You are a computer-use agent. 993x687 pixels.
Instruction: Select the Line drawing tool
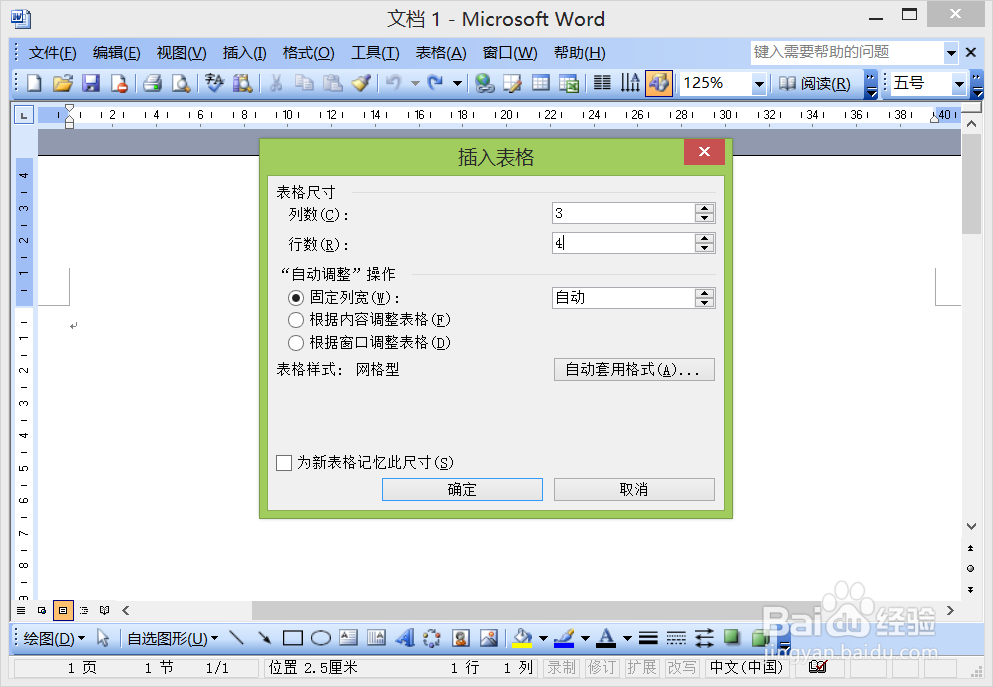click(x=236, y=638)
